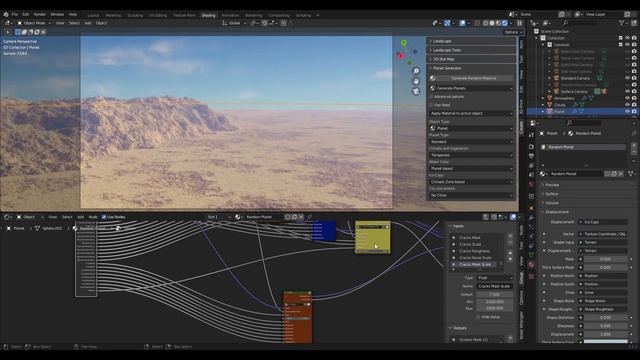Click Generate Random Material button

tap(471, 78)
